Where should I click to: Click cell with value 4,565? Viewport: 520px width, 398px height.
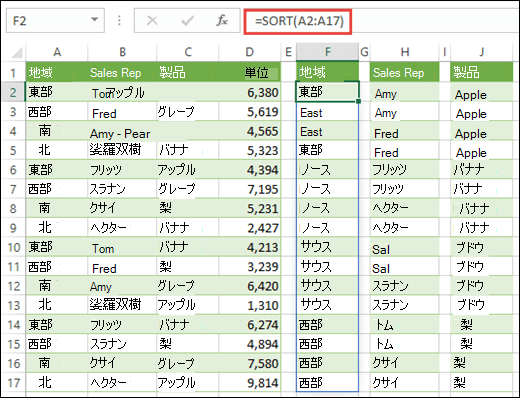tap(249, 131)
